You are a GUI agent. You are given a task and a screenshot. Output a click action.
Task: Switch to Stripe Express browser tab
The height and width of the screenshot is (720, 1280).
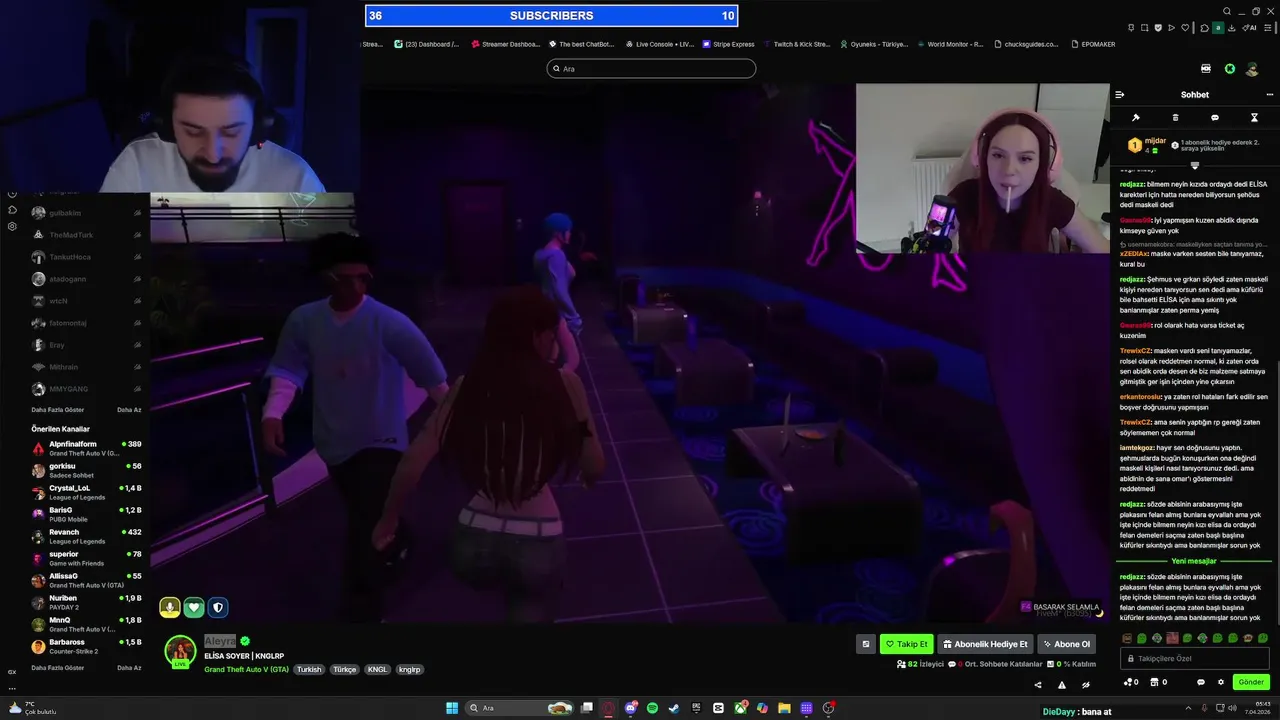(728, 44)
